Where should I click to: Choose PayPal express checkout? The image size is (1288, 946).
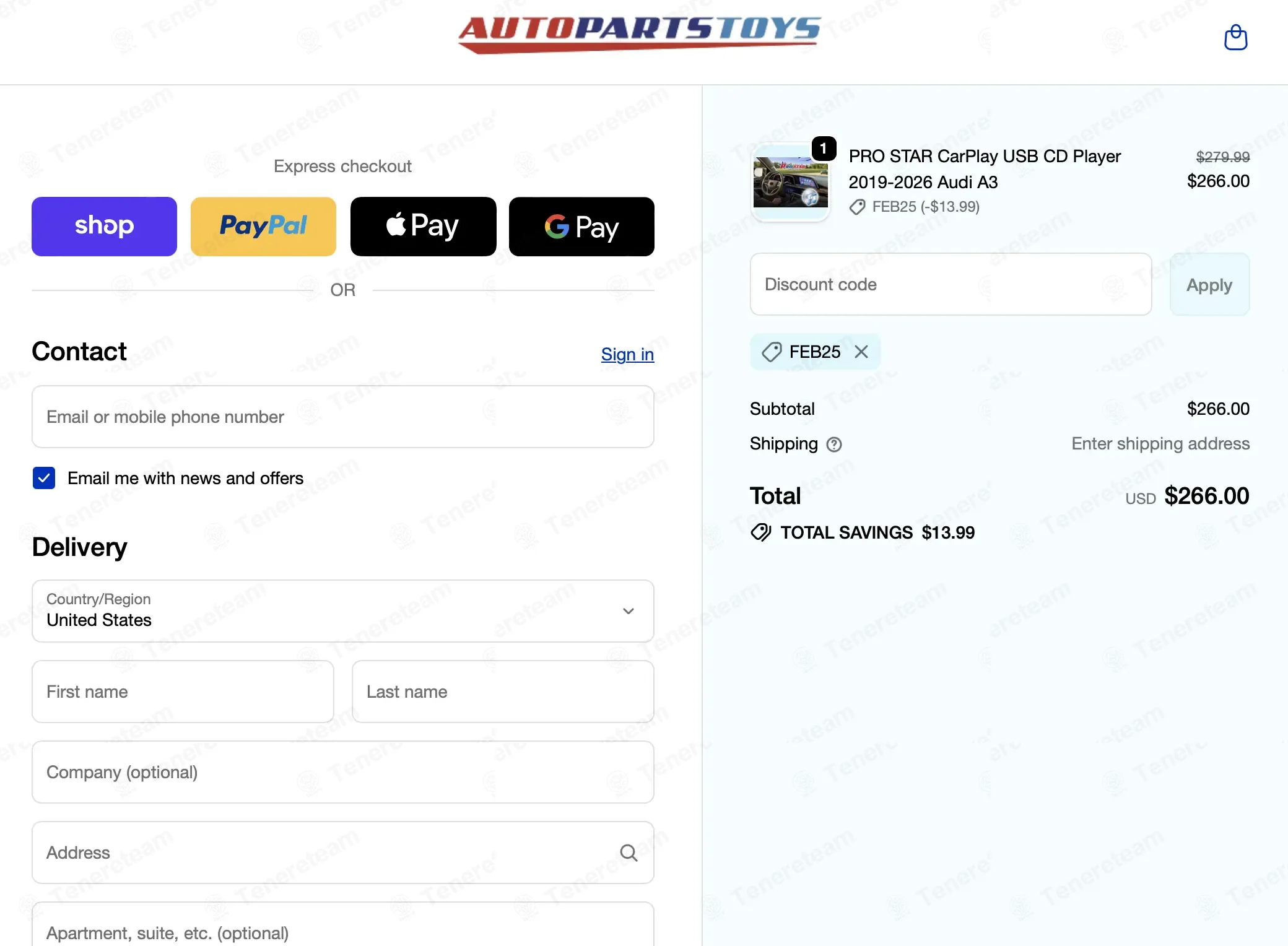263,227
